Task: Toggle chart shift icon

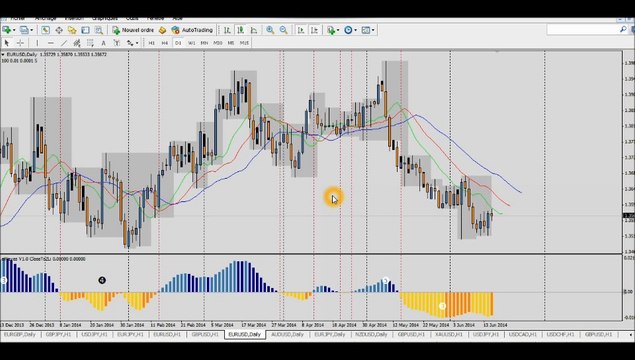Action: pyautogui.click(x=314, y=30)
